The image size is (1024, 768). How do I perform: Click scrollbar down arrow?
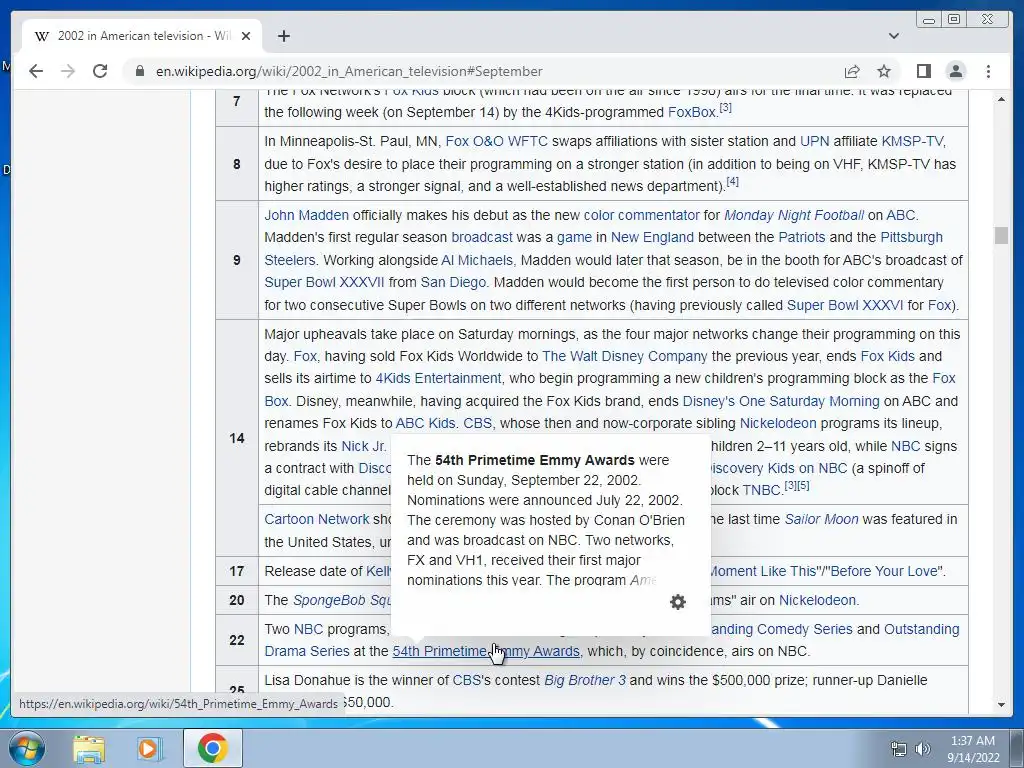point(1001,705)
